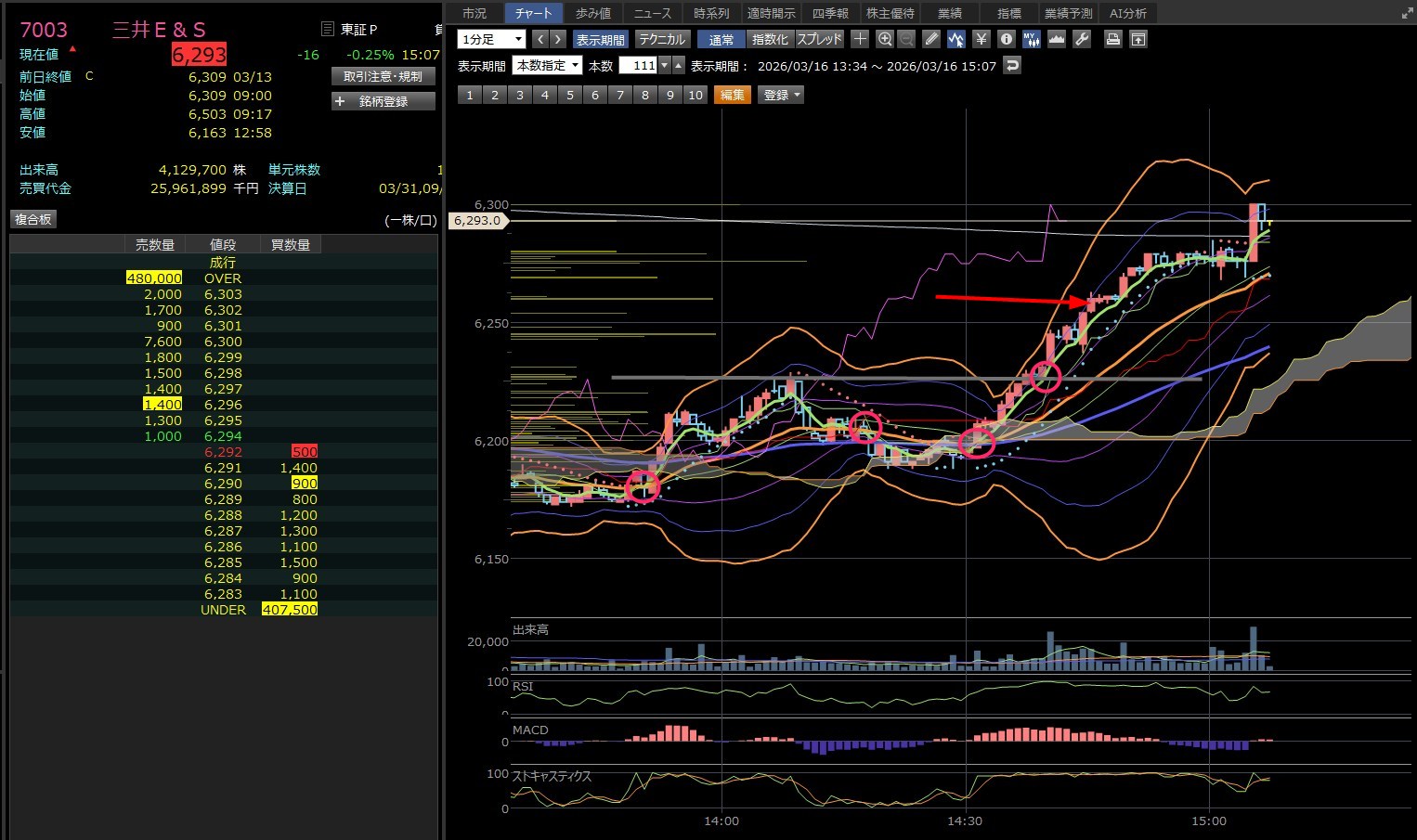Open the 1分足 timeframe dropdown
Image resolution: width=1417 pixels, height=840 pixels.
(492, 39)
